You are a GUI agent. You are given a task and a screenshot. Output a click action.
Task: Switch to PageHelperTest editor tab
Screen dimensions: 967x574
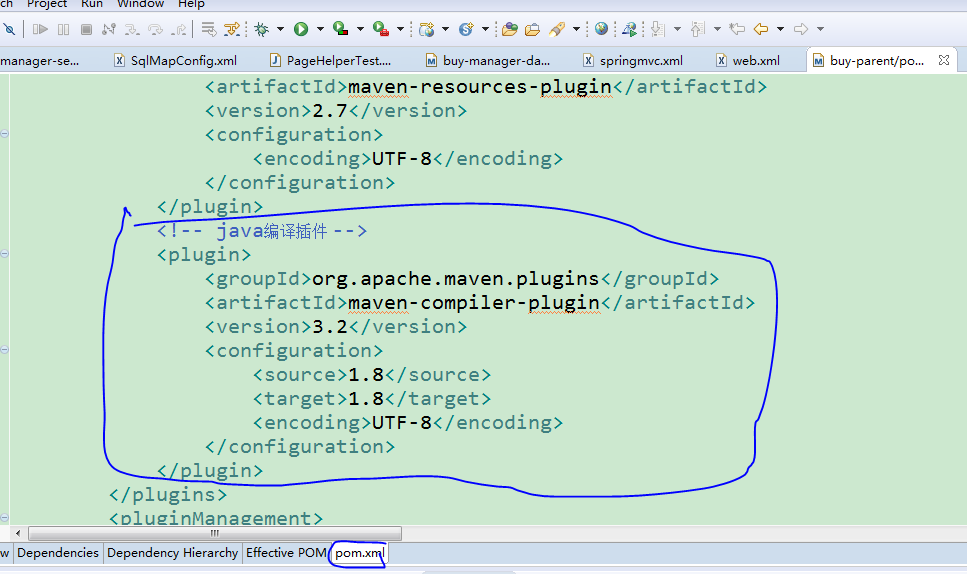click(x=332, y=60)
